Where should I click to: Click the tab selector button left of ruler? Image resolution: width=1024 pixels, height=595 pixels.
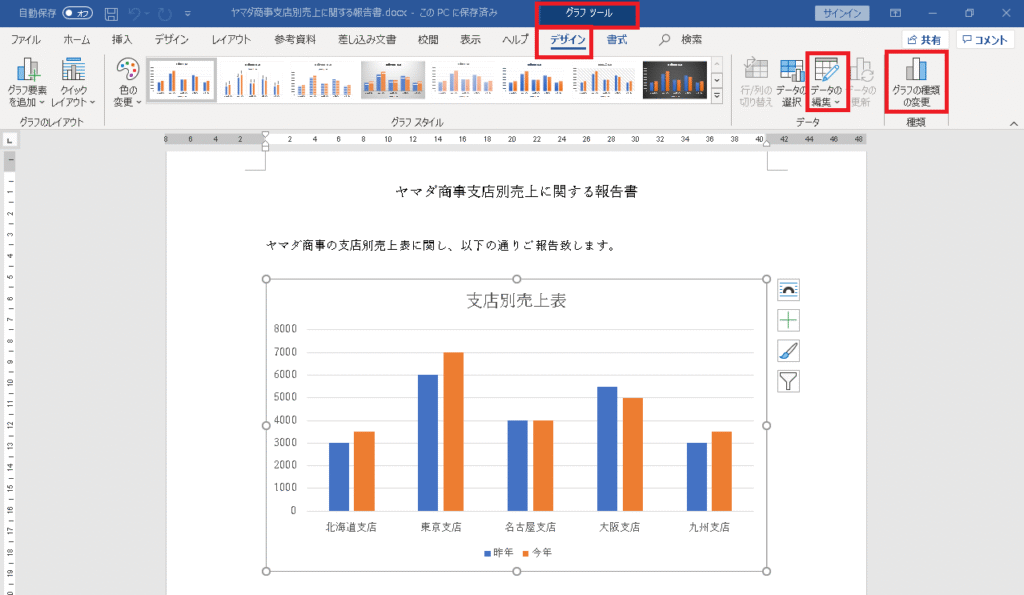click(9, 140)
